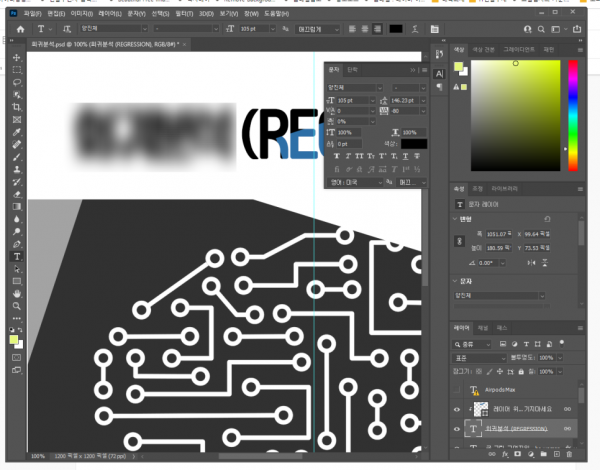600x470 pixels.
Task: Toggle Faux Bold in Character panel
Action: [336, 156]
